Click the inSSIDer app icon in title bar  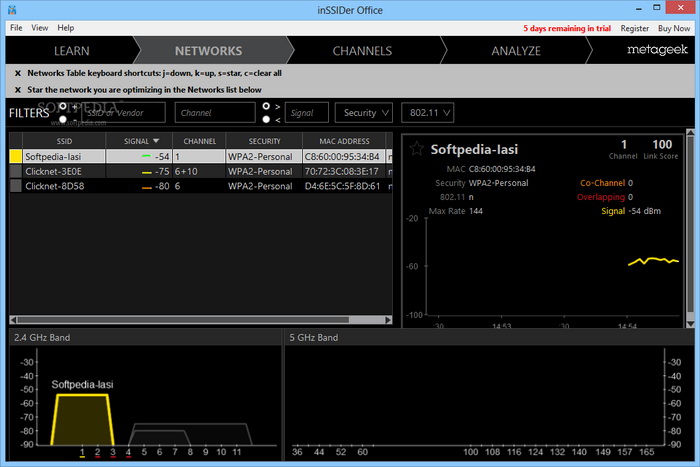(12, 10)
